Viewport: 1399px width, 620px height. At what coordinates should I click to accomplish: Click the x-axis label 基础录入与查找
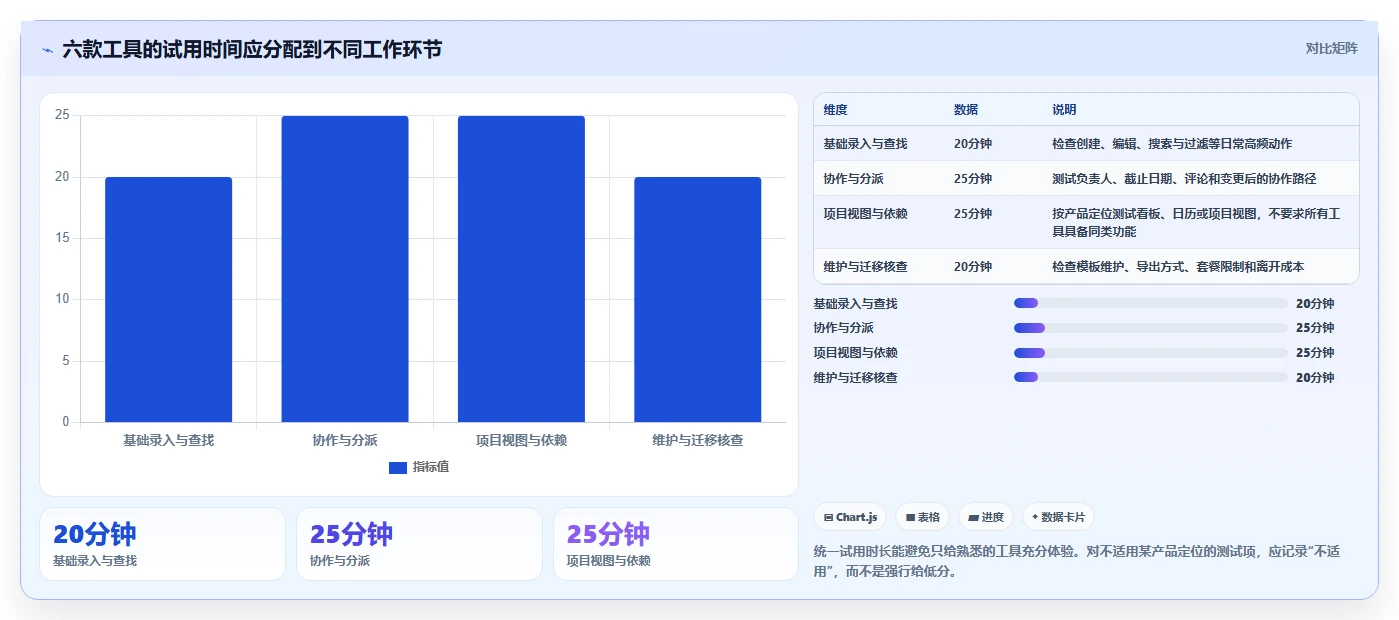pos(168,440)
